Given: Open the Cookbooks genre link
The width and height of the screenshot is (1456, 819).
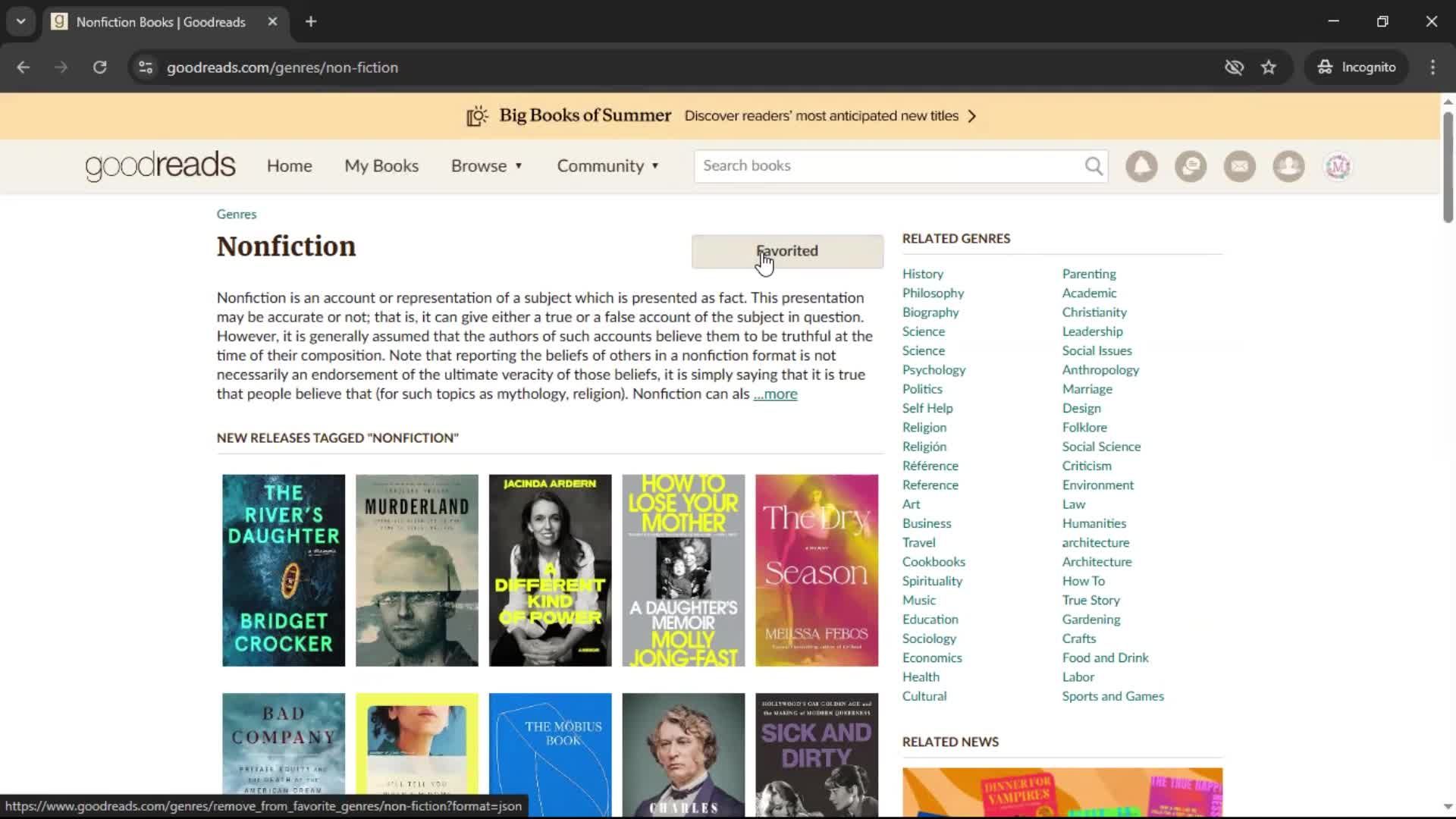Looking at the screenshot, I should pyautogui.click(x=934, y=562).
